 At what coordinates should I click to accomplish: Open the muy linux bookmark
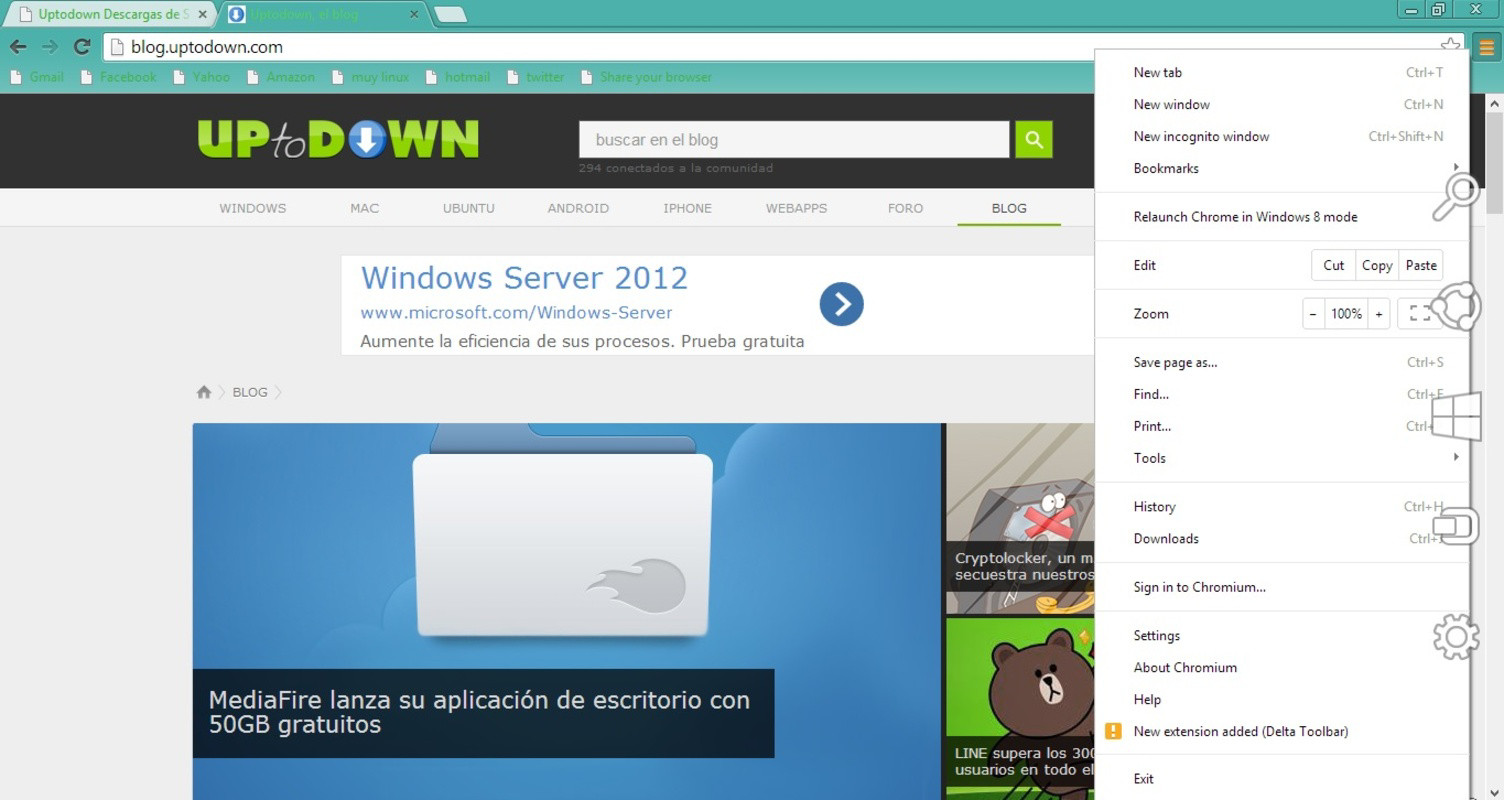tap(370, 77)
